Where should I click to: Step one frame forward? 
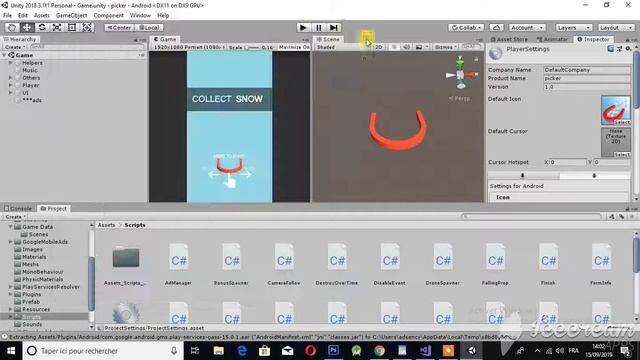pos(333,27)
